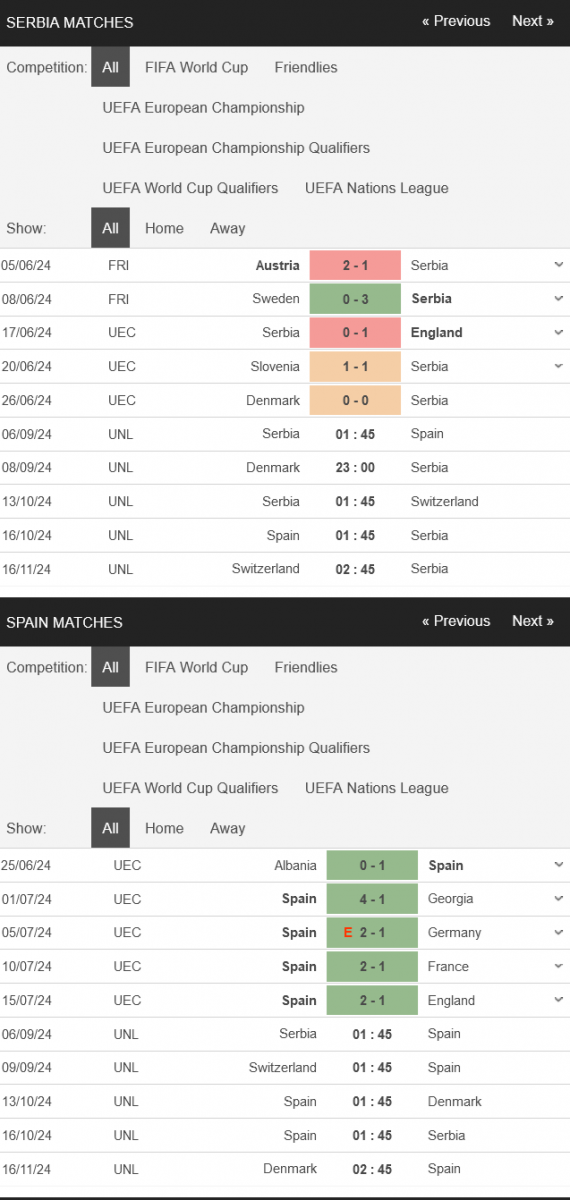Expand the Austria vs Serbia match row chevron

(x=557, y=265)
